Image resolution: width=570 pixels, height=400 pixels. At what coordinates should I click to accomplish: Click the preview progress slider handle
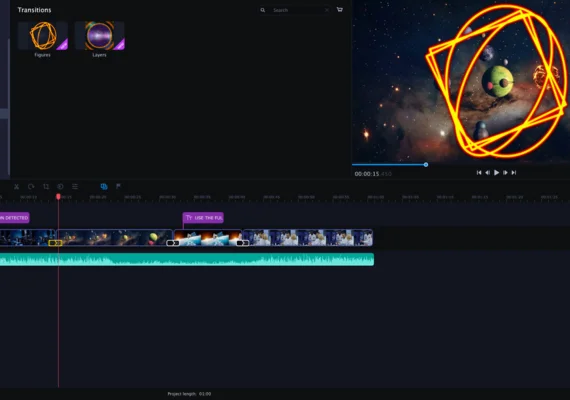coord(426,165)
